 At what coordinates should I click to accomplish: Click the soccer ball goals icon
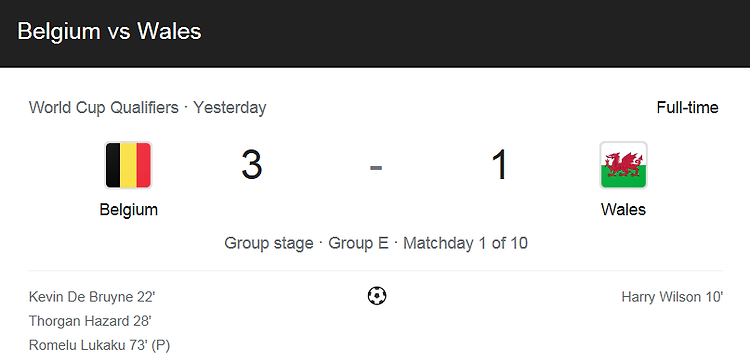tap(377, 296)
